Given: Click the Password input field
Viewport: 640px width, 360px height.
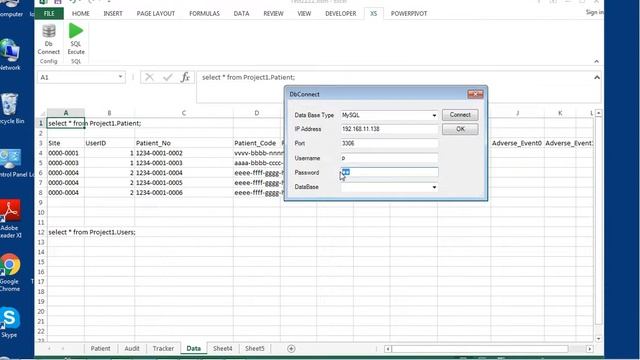Looking at the screenshot, I should coord(389,173).
